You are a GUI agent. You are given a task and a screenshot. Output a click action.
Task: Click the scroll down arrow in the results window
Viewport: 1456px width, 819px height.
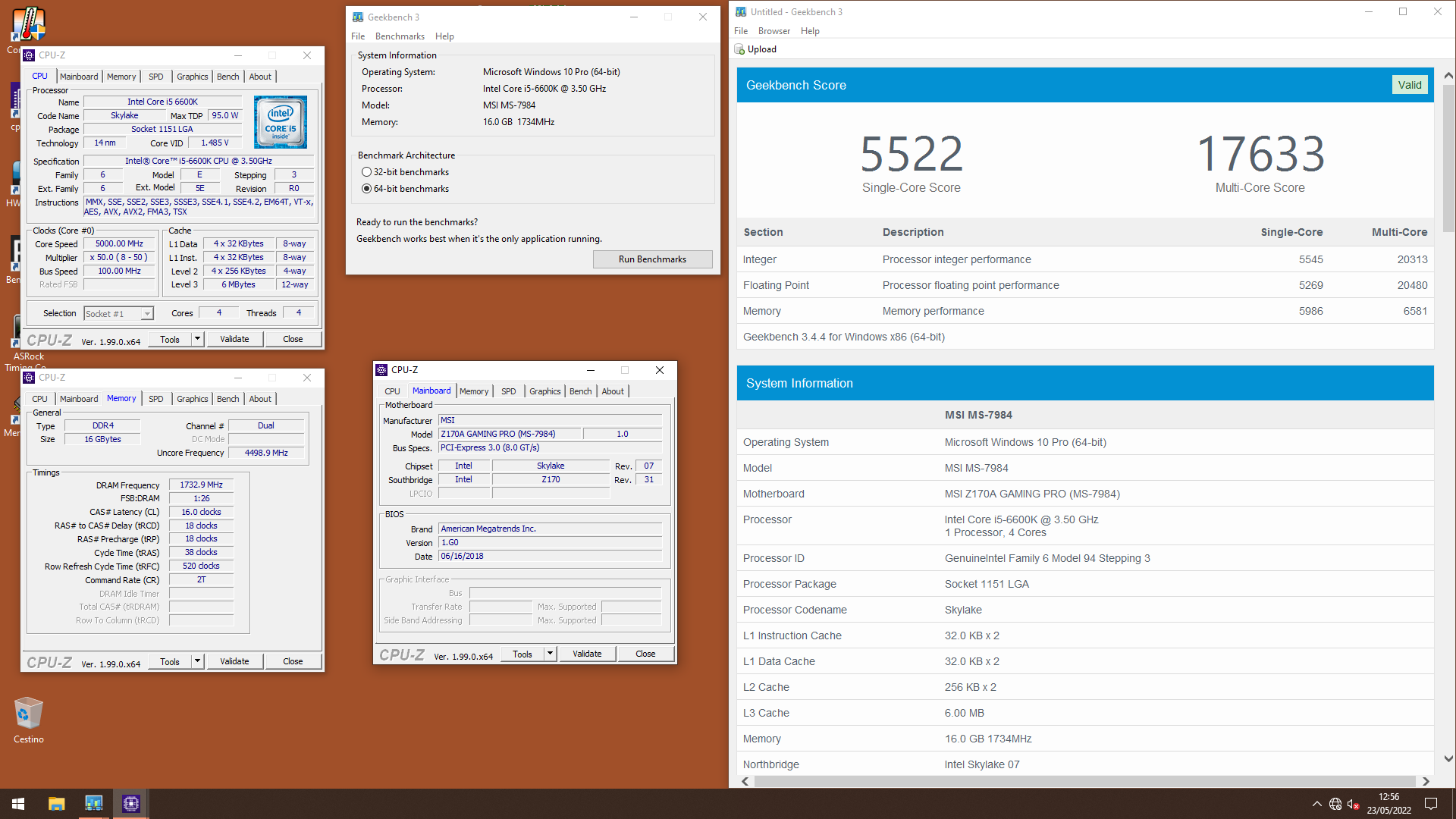click(x=1448, y=758)
